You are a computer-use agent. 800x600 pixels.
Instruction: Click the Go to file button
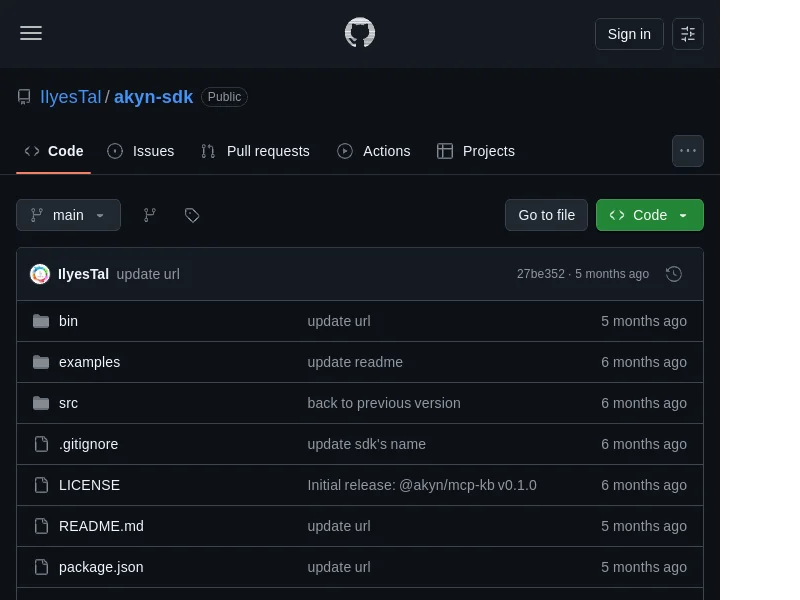coord(546,215)
